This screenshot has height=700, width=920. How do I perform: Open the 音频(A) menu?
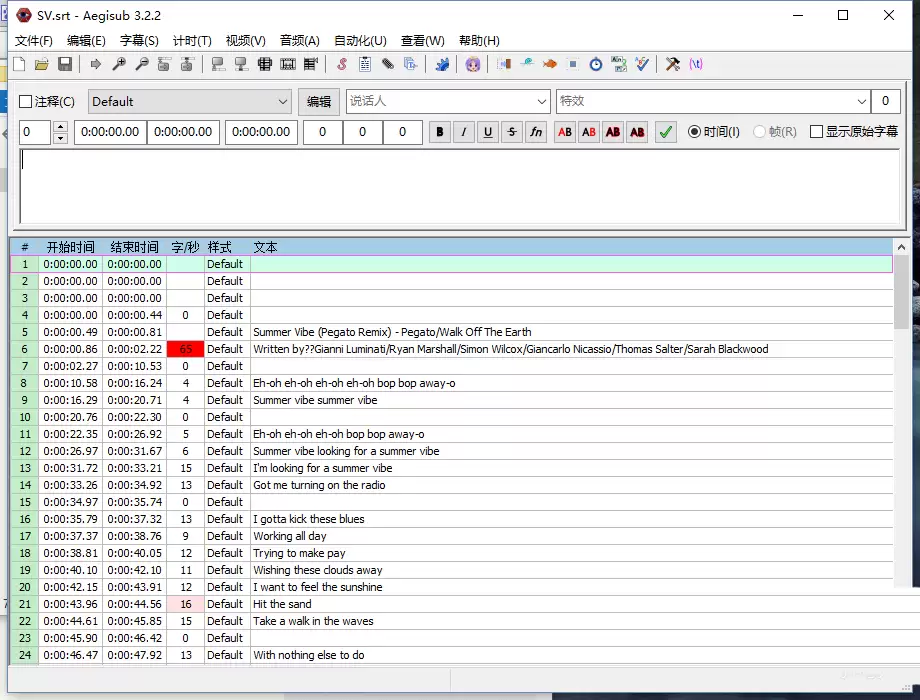[x=299, y=40]
